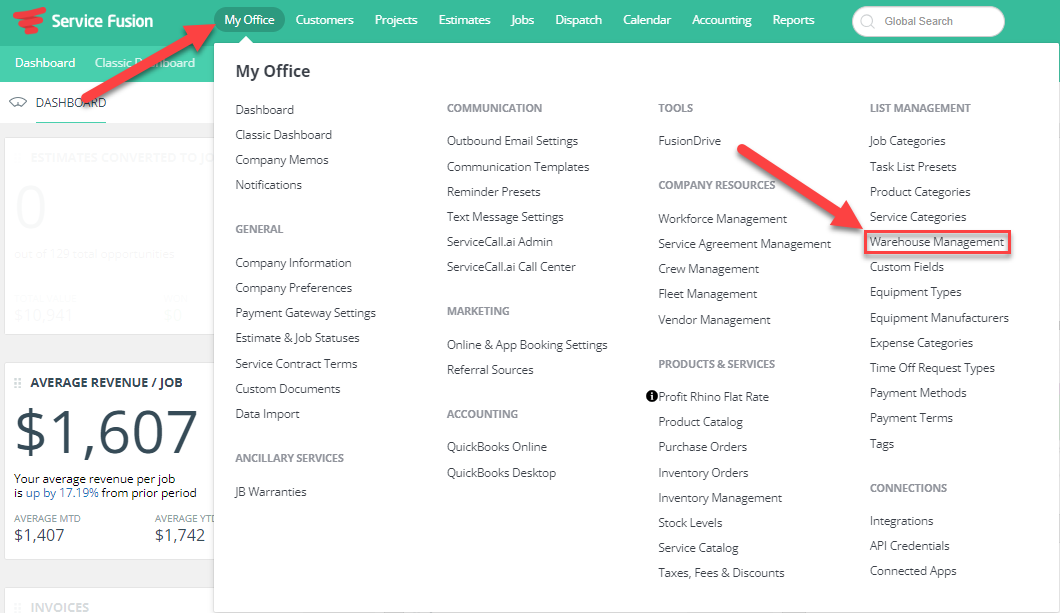Screen dimensions: 1060x613
Task: Open the Dispatch menu
Action: click(579, 20)
